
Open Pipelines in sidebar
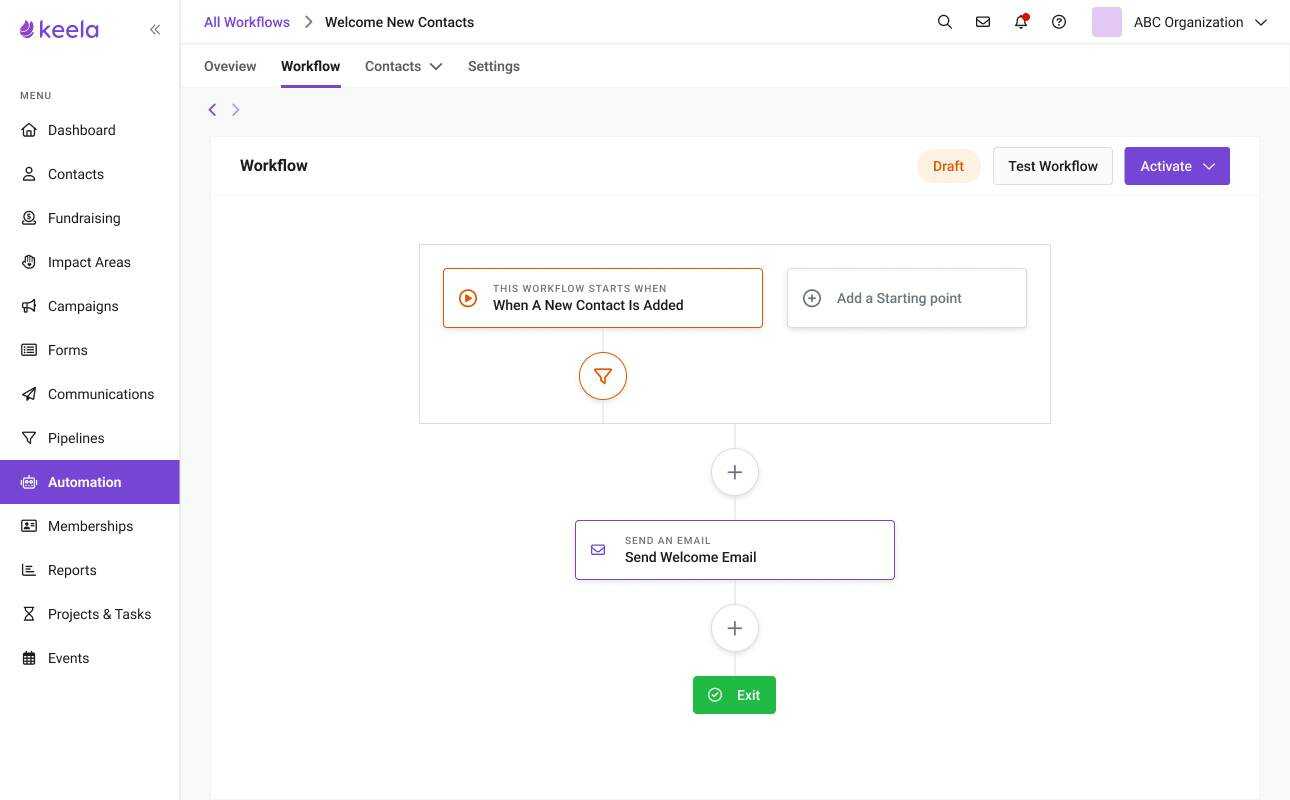(x=90, y=438)
